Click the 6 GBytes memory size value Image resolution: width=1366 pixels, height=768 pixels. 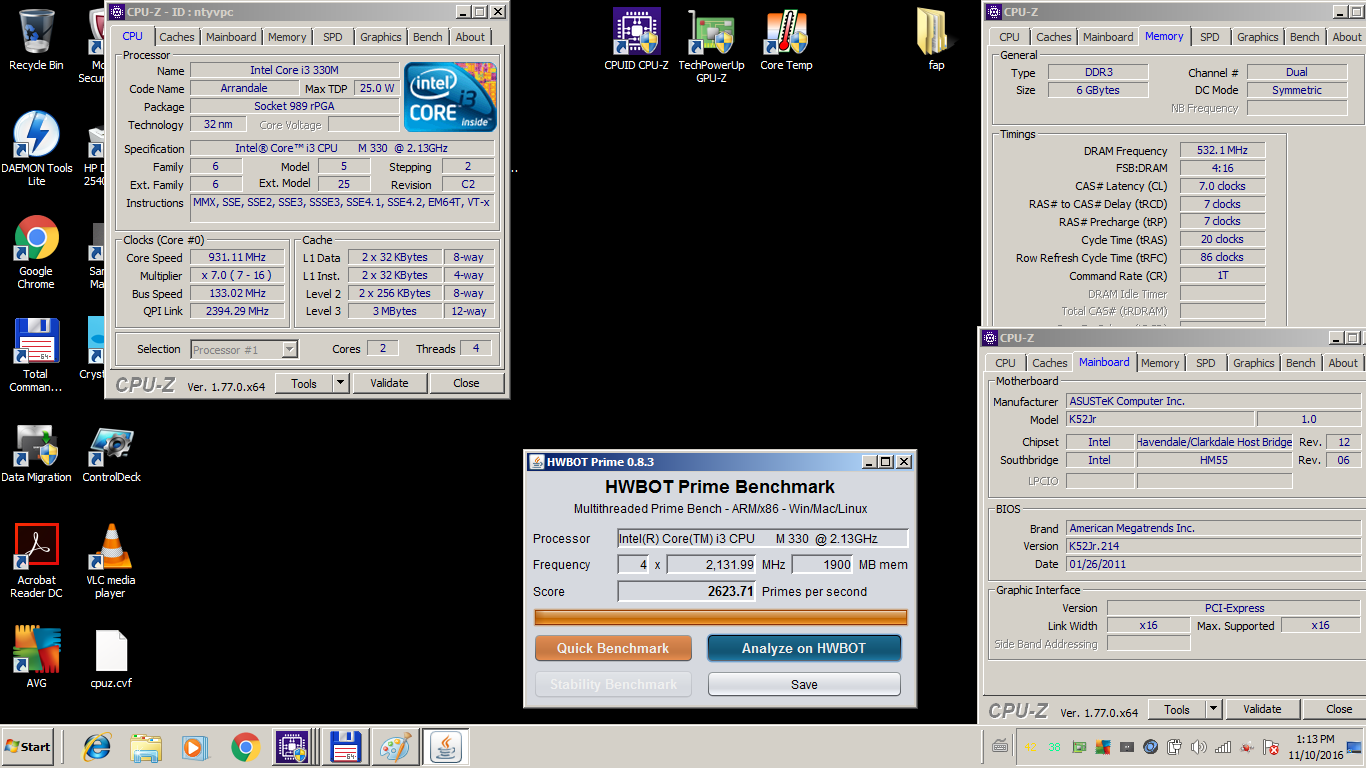coord(1098,90)
